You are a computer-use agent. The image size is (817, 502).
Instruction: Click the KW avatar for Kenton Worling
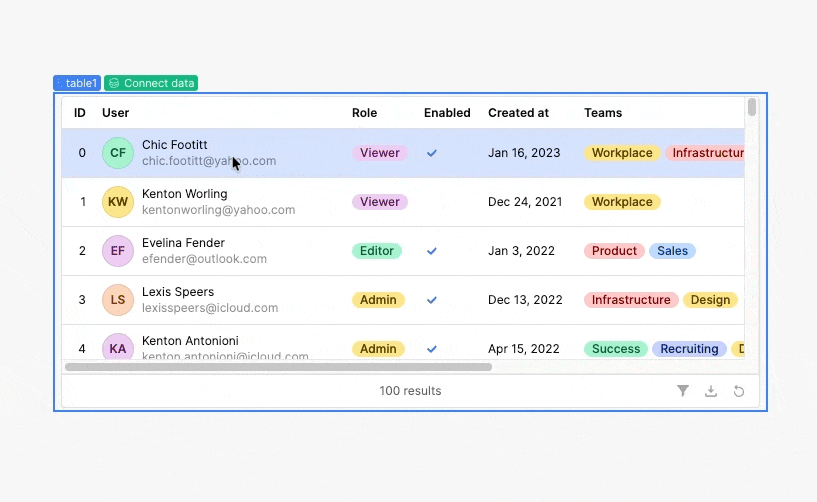coord(118,202)
